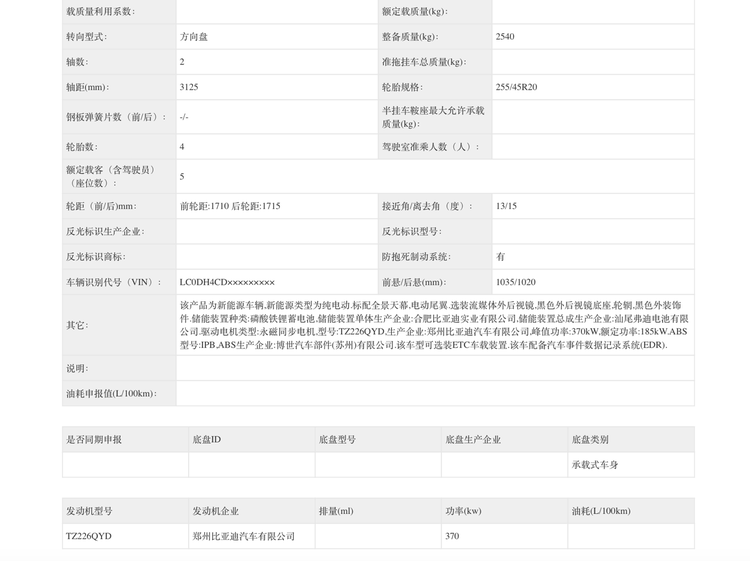
Task: Click the 整备质量 value 2540
Action: coord(505,37)
